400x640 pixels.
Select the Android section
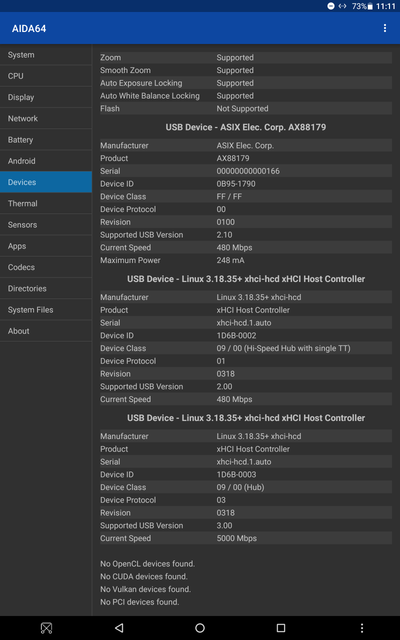point(46,161)
